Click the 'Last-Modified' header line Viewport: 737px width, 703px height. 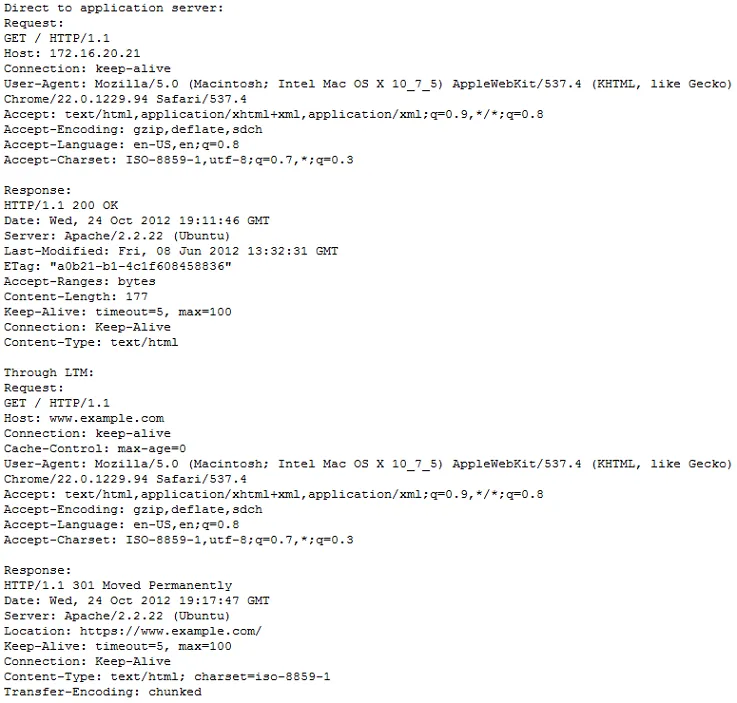pos(171,251)
